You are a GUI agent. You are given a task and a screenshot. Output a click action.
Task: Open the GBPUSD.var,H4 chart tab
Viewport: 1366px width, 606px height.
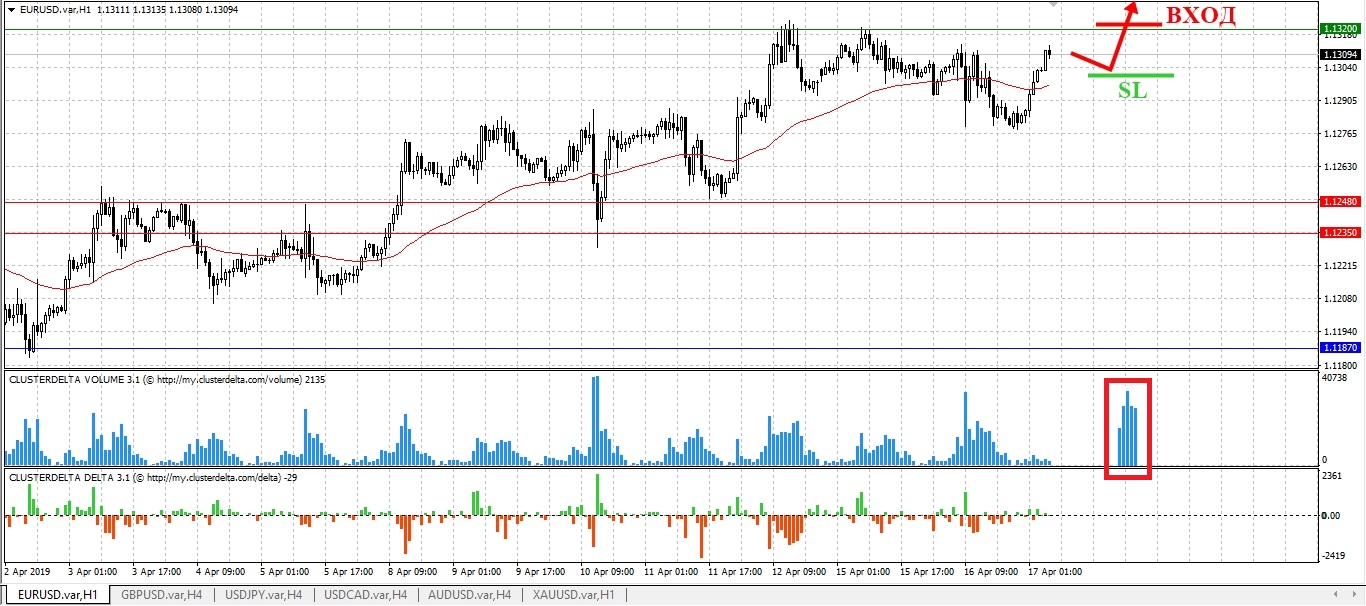tap(162, 595)
